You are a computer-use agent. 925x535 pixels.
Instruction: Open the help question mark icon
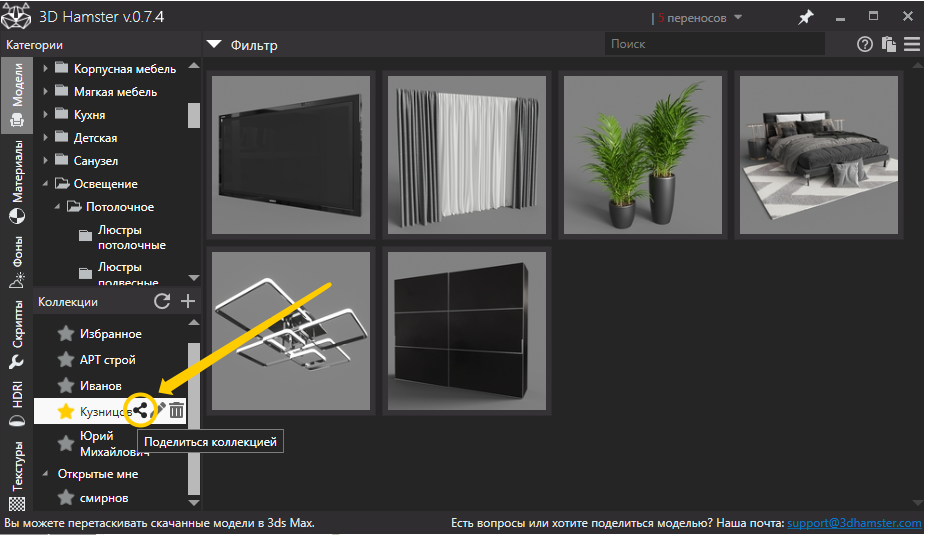click(865, 44)
